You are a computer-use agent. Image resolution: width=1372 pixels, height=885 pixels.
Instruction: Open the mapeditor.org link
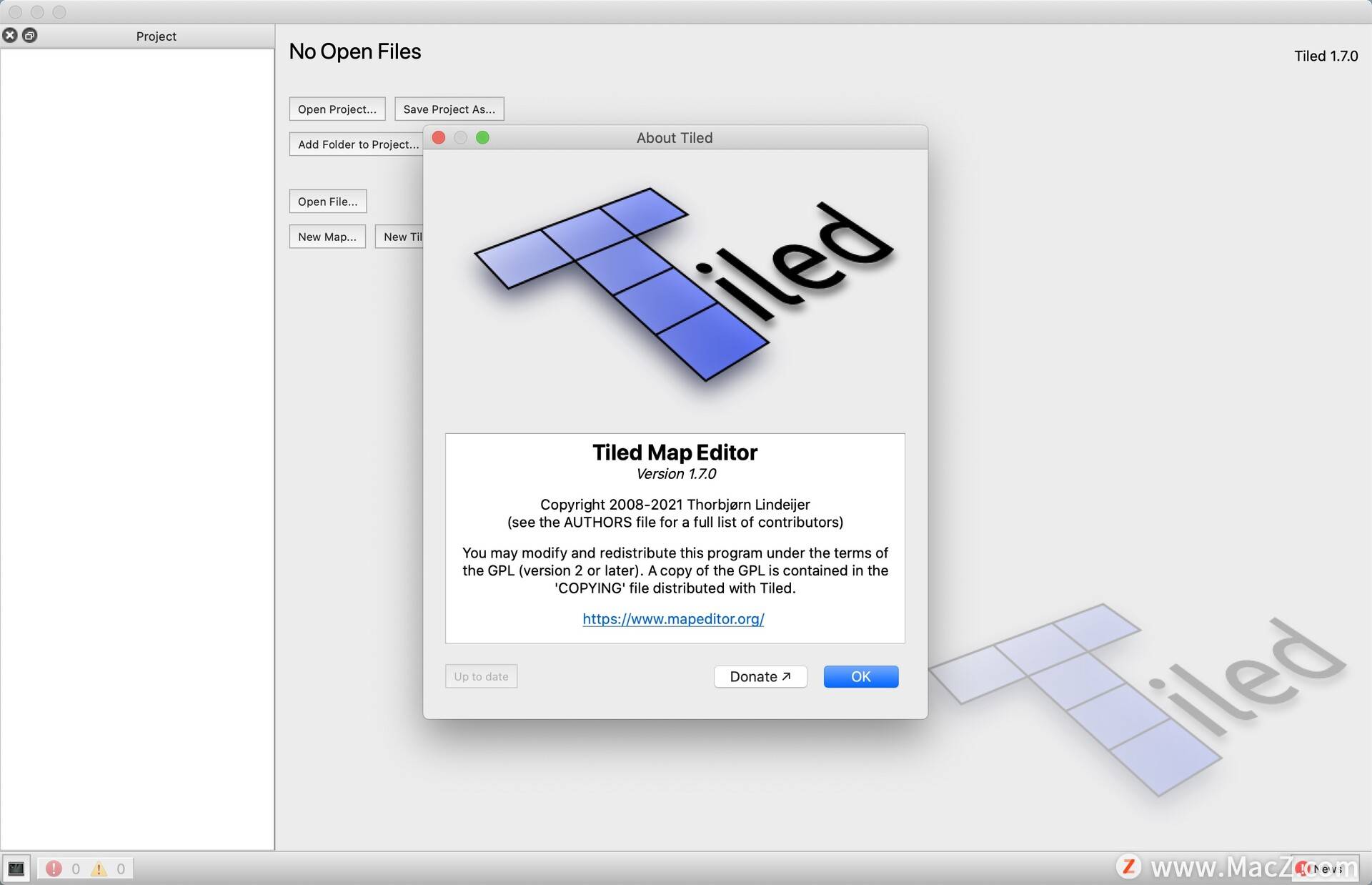click(673, 619)
